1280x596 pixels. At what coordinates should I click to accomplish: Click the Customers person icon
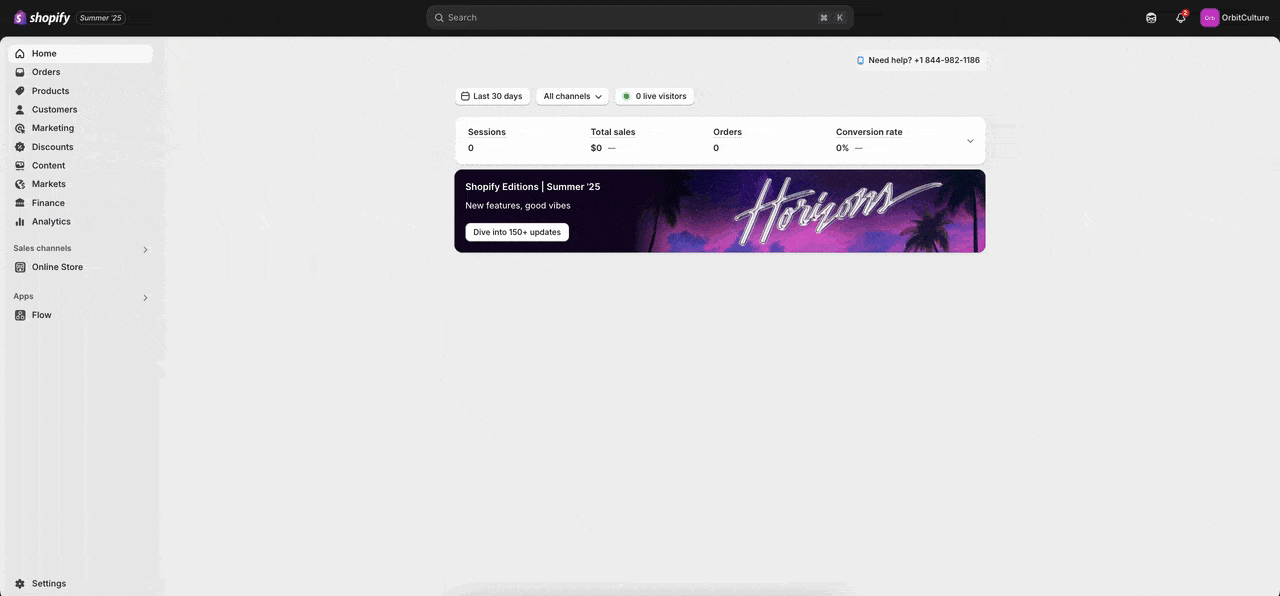pos(20,110)
